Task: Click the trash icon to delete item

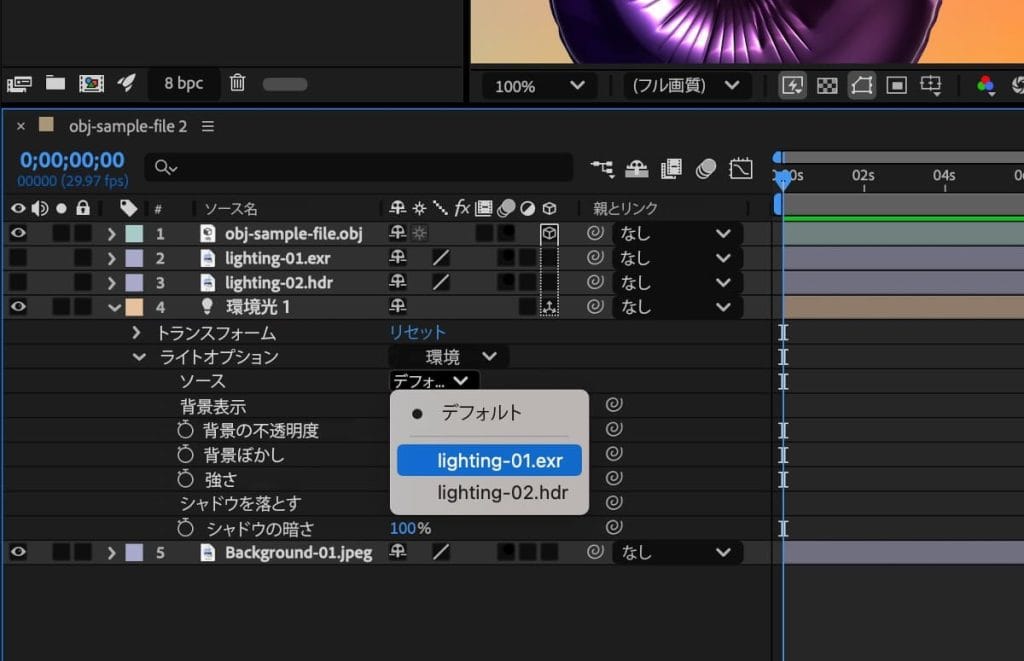Action: (237, 83)
